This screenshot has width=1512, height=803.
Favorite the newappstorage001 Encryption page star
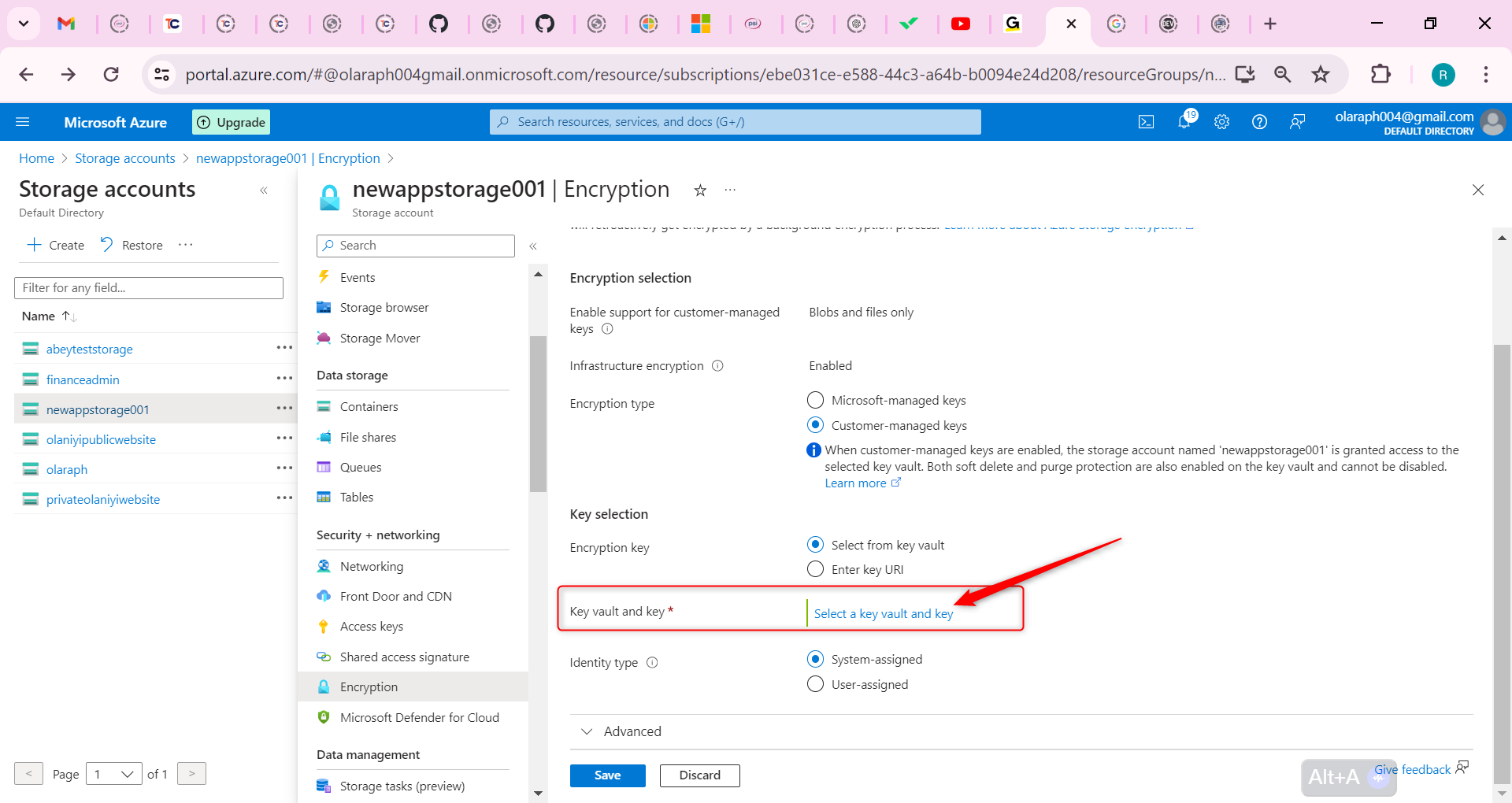pos(700,190)
